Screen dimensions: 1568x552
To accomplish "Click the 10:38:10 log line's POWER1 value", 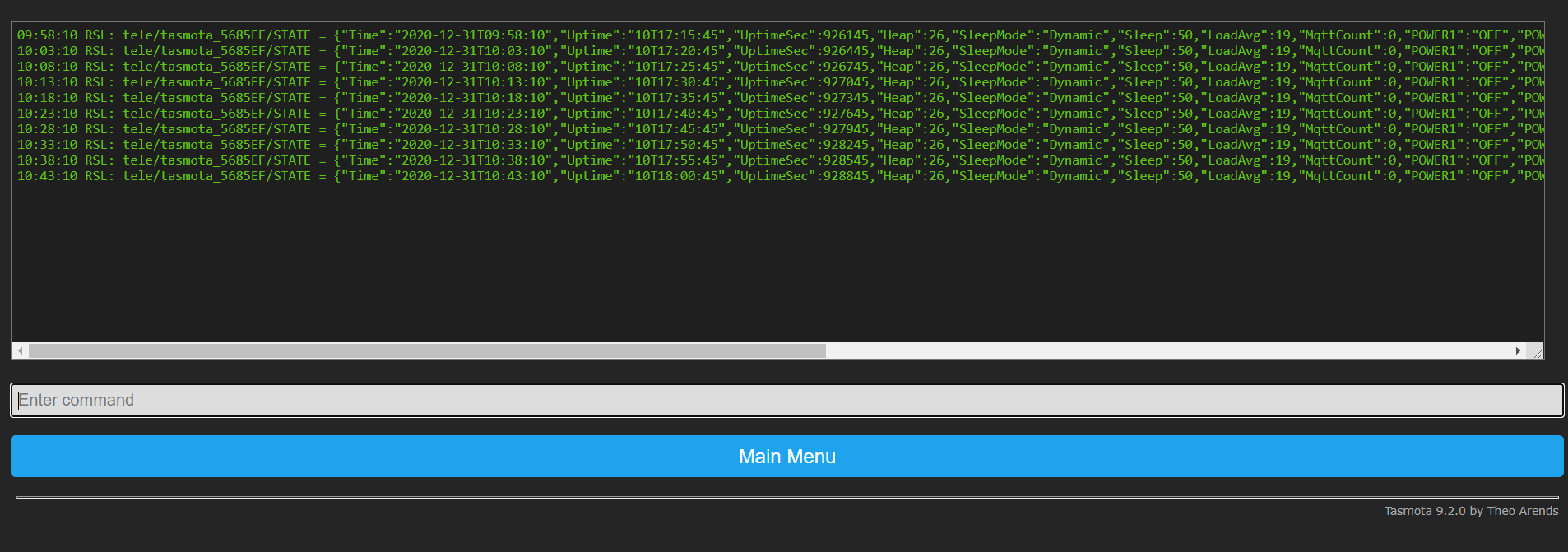I will click(x=1490, y=160).
